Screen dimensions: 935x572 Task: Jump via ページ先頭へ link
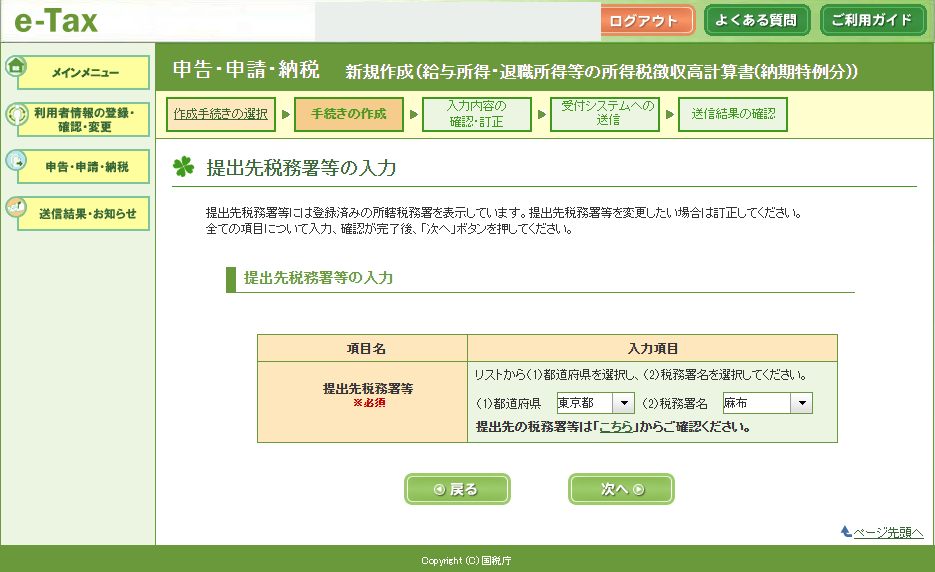[888, 532]
